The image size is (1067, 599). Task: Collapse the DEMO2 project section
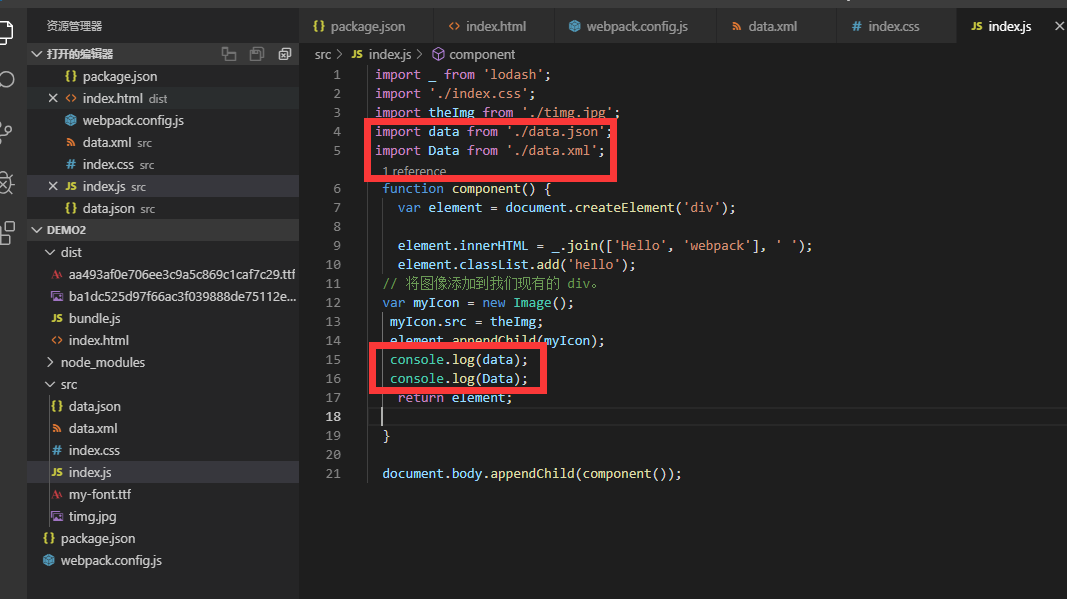[x=37, y=230]
